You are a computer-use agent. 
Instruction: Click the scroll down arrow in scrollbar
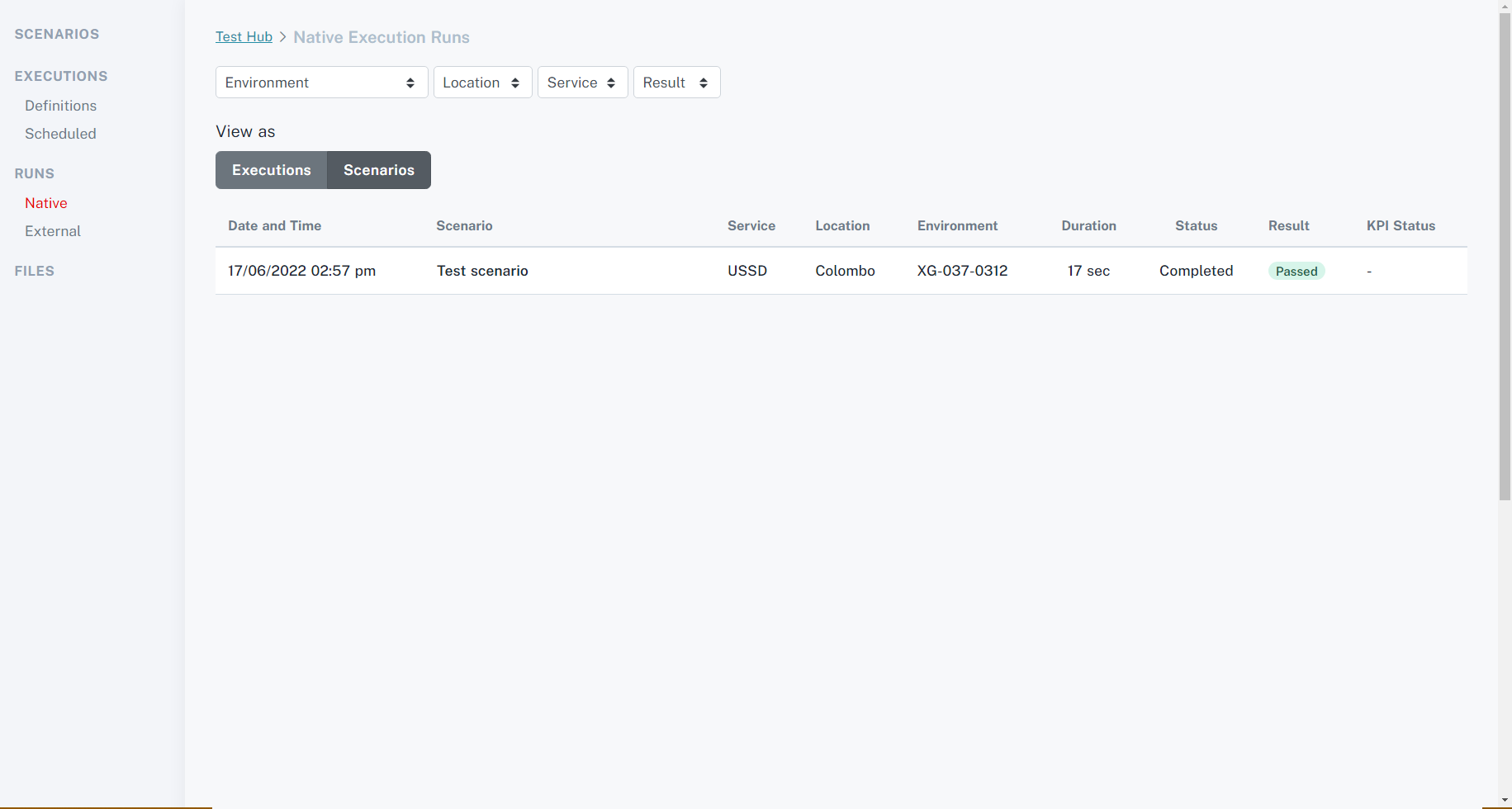pos(1505,801)
